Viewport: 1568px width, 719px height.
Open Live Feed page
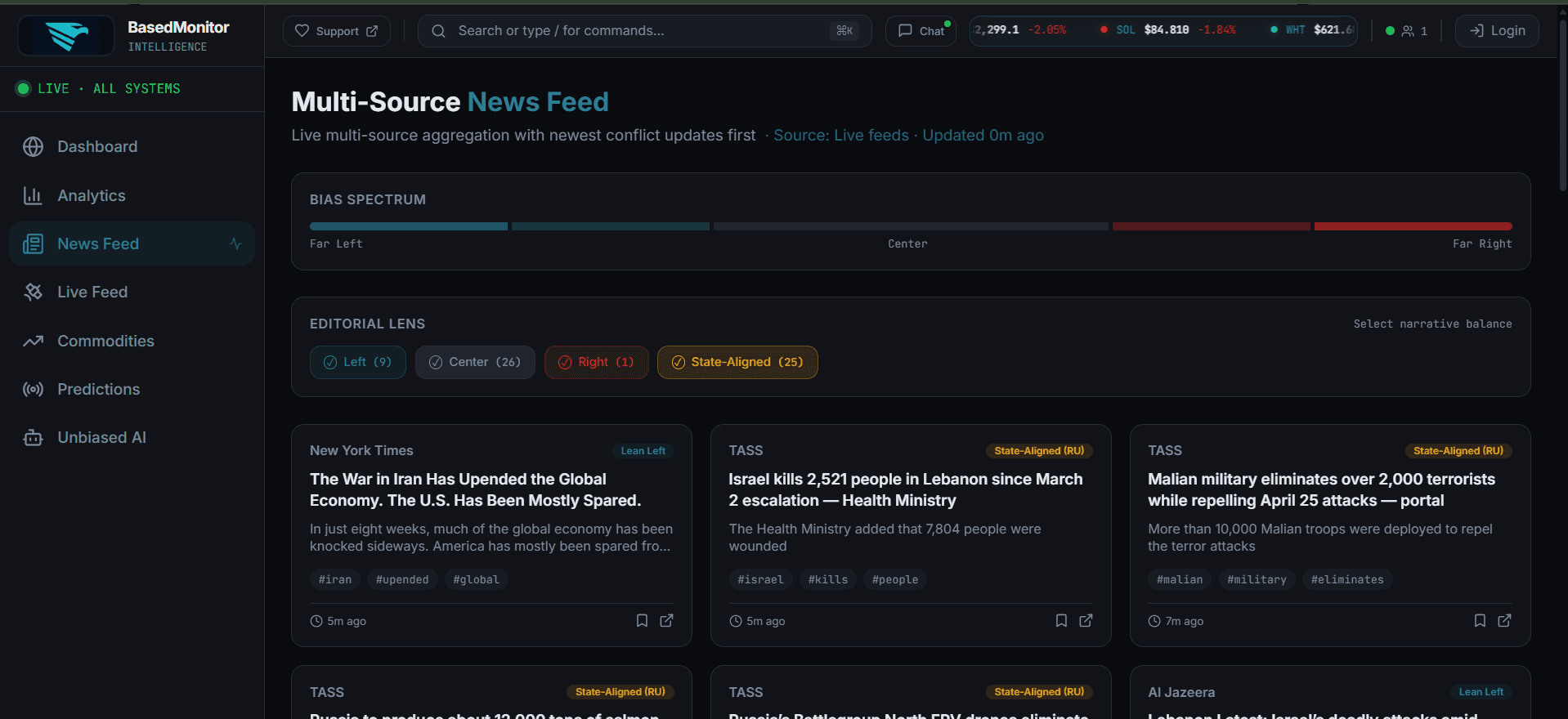[x=132, y=292]
